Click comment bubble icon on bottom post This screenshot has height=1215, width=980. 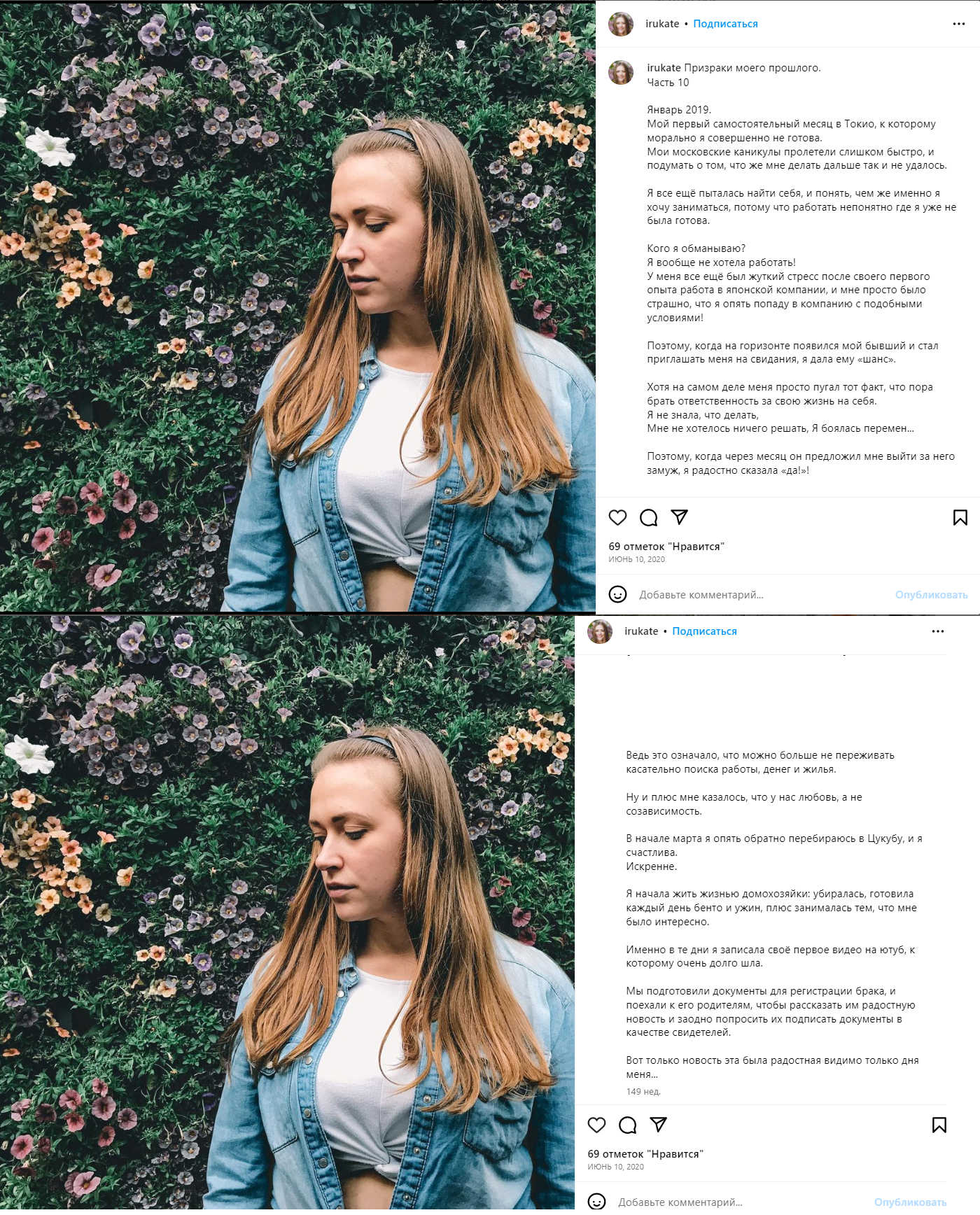(x=627, y=1125)
